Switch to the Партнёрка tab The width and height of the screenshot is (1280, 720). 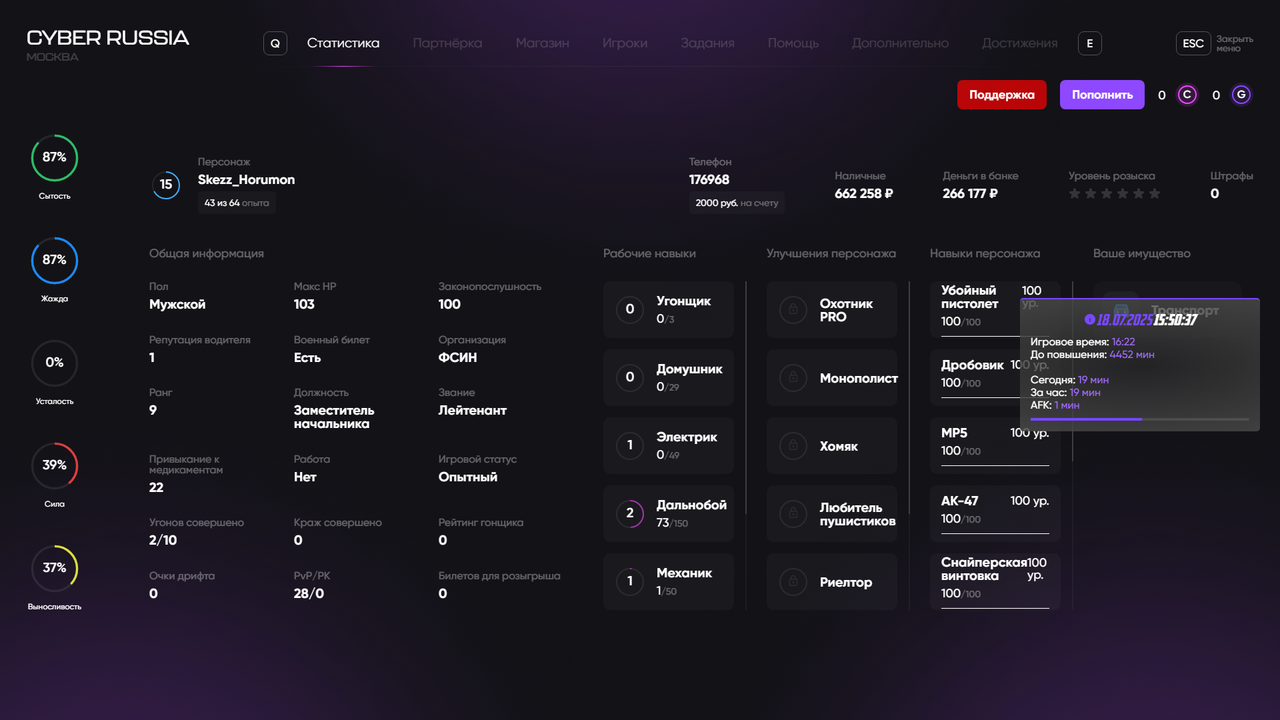pos(447,43)
